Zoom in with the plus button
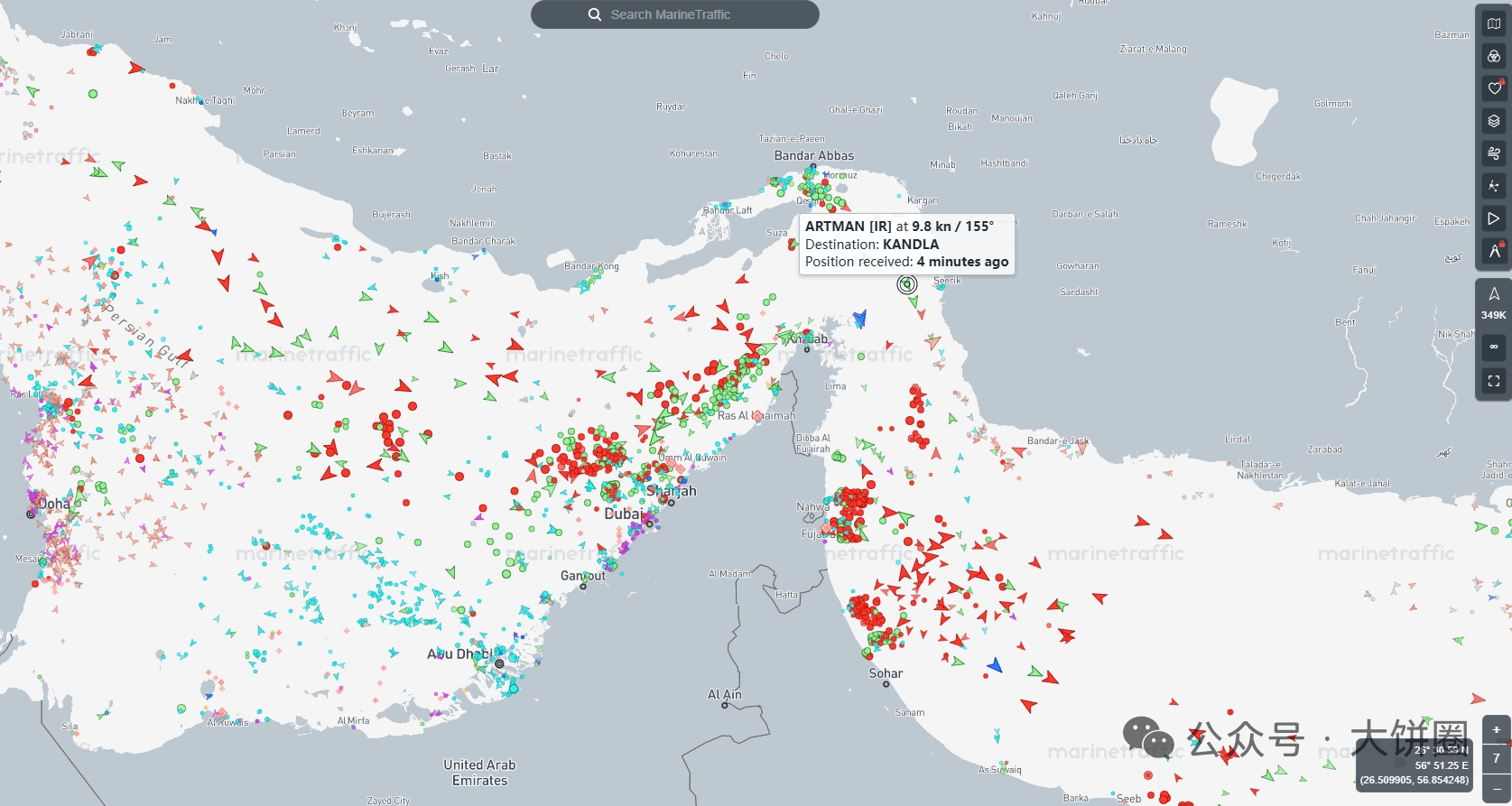Viewport: 1512px width, 806px height. [1497, 729]
